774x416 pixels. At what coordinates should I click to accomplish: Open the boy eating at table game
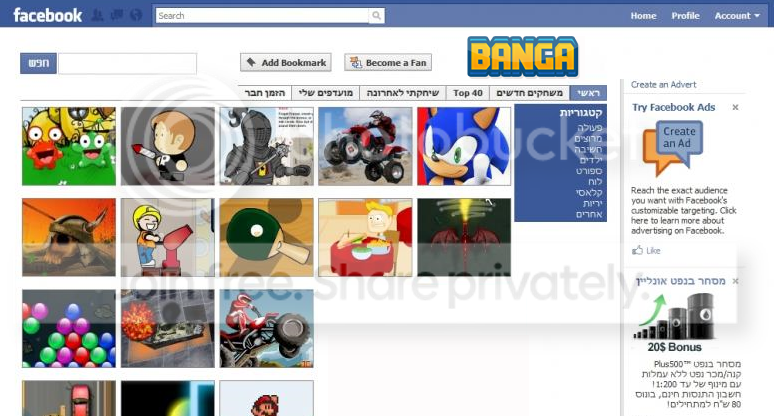click(365, 237)
